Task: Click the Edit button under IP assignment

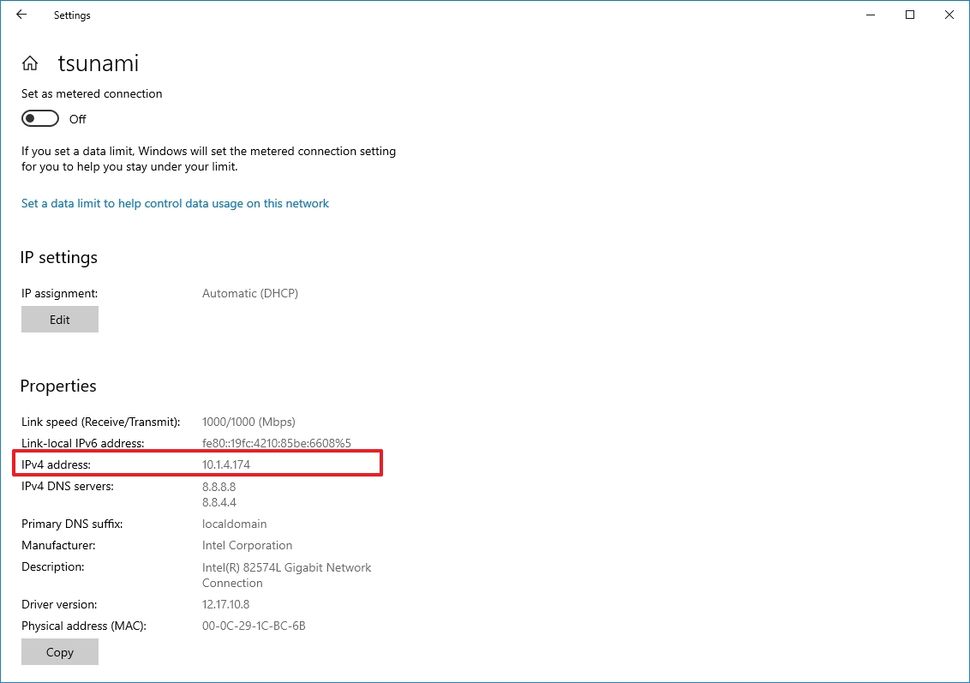Action: (59, 319)
